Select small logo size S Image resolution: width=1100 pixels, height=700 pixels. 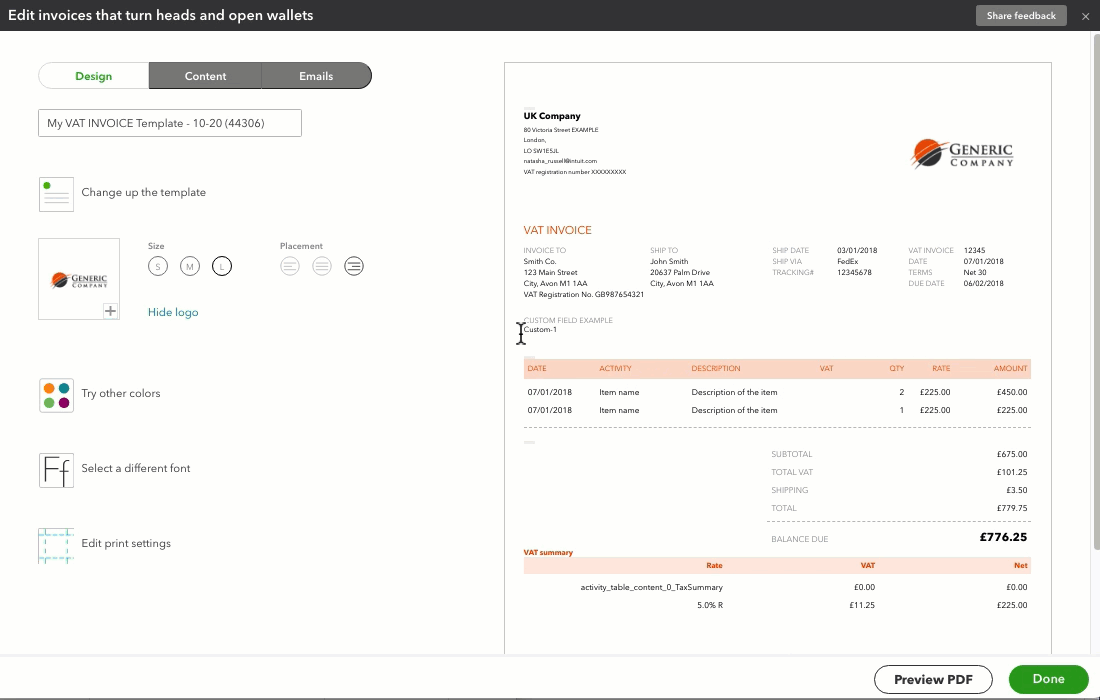pyautogui.click(x=158, y=267)
